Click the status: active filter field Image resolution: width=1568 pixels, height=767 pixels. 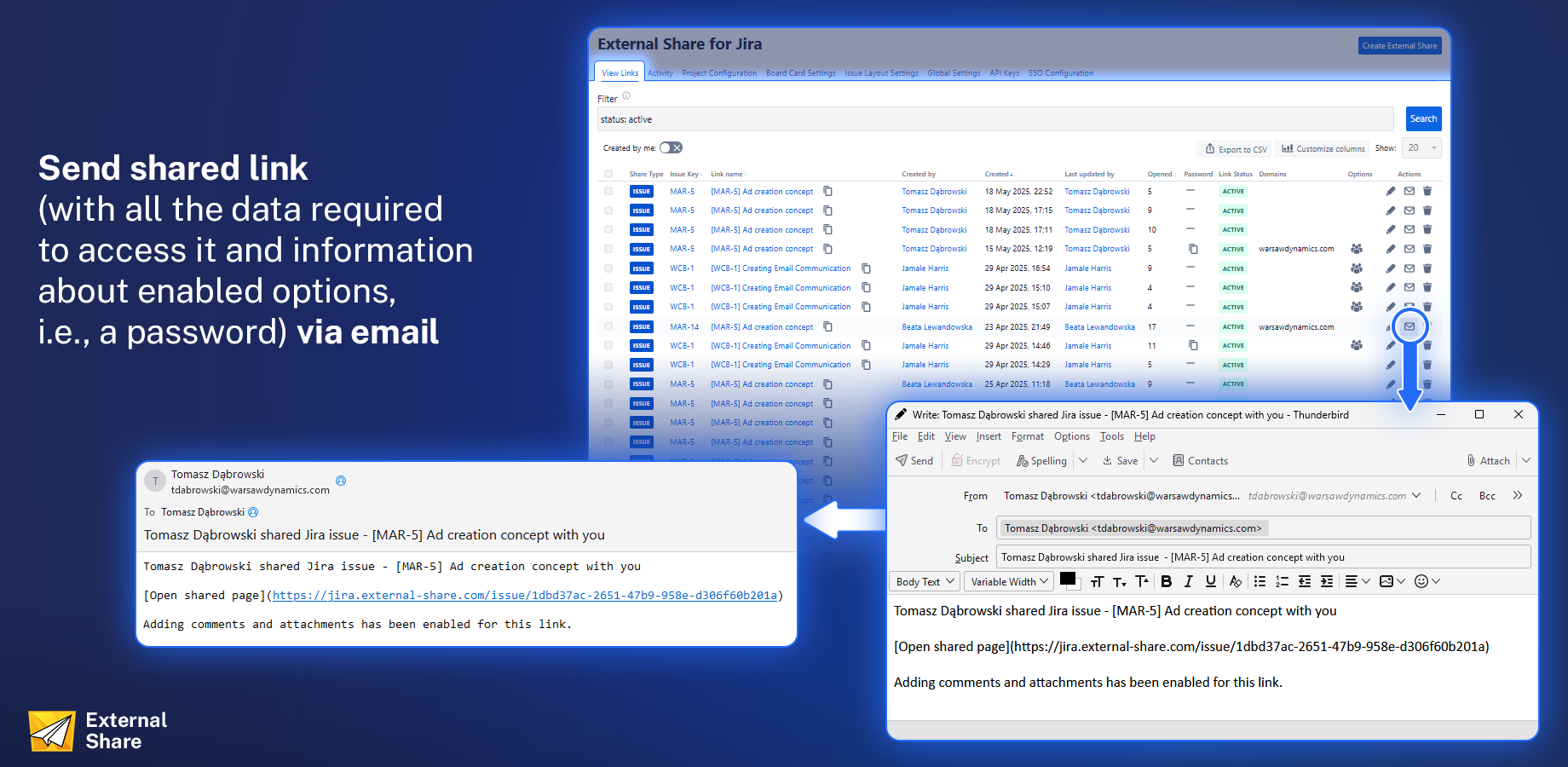pos(995,119)
